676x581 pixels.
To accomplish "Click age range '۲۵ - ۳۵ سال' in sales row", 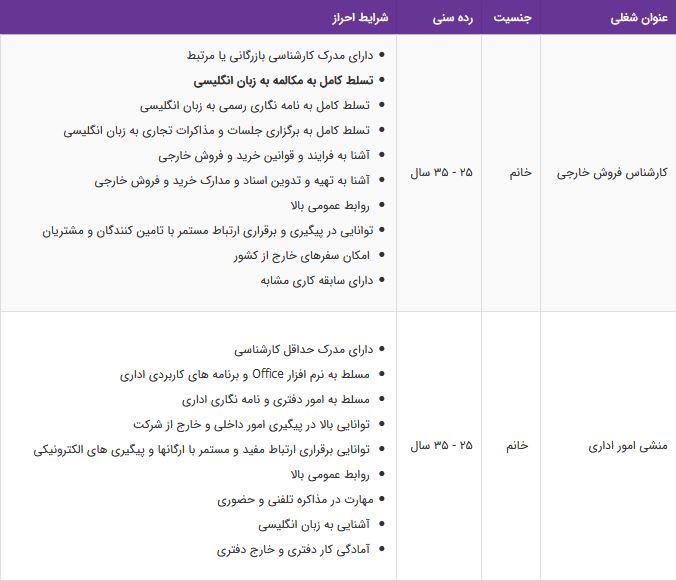I will [441, 173].
